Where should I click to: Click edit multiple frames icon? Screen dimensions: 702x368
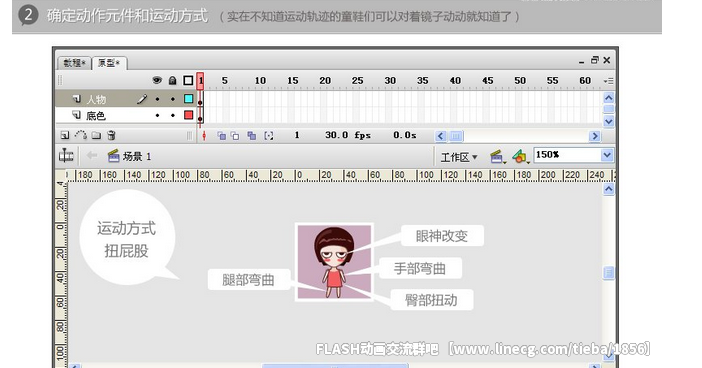[252, 136]
